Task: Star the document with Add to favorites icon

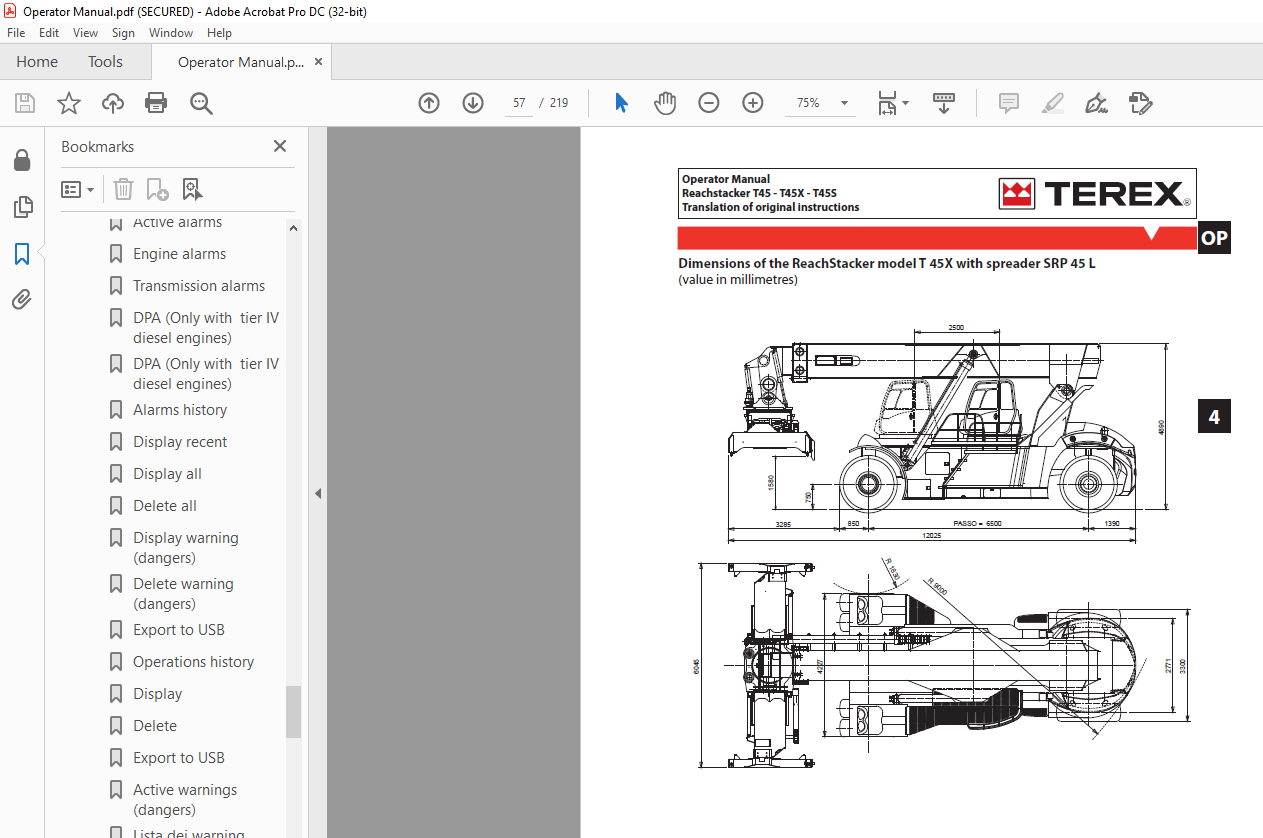Action: pos(69,103)
